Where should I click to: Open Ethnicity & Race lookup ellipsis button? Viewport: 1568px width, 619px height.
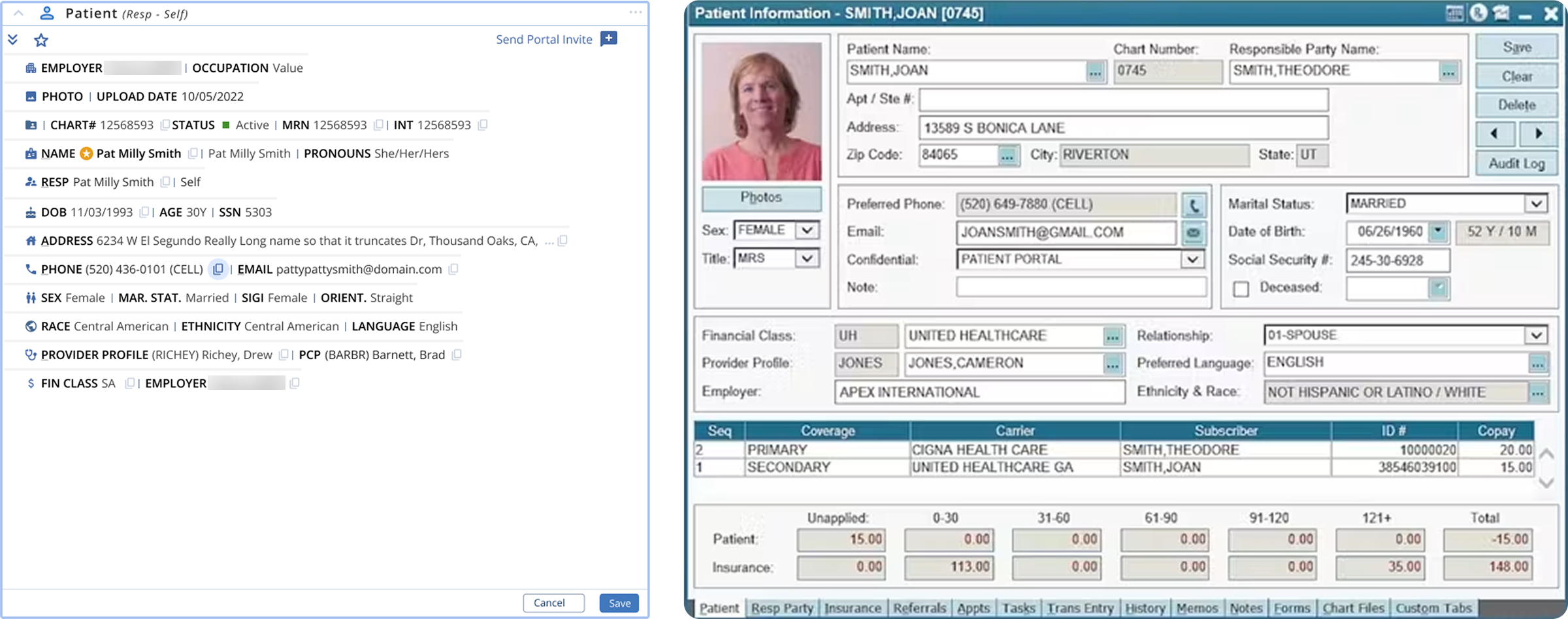click(x=1537, y=392)
